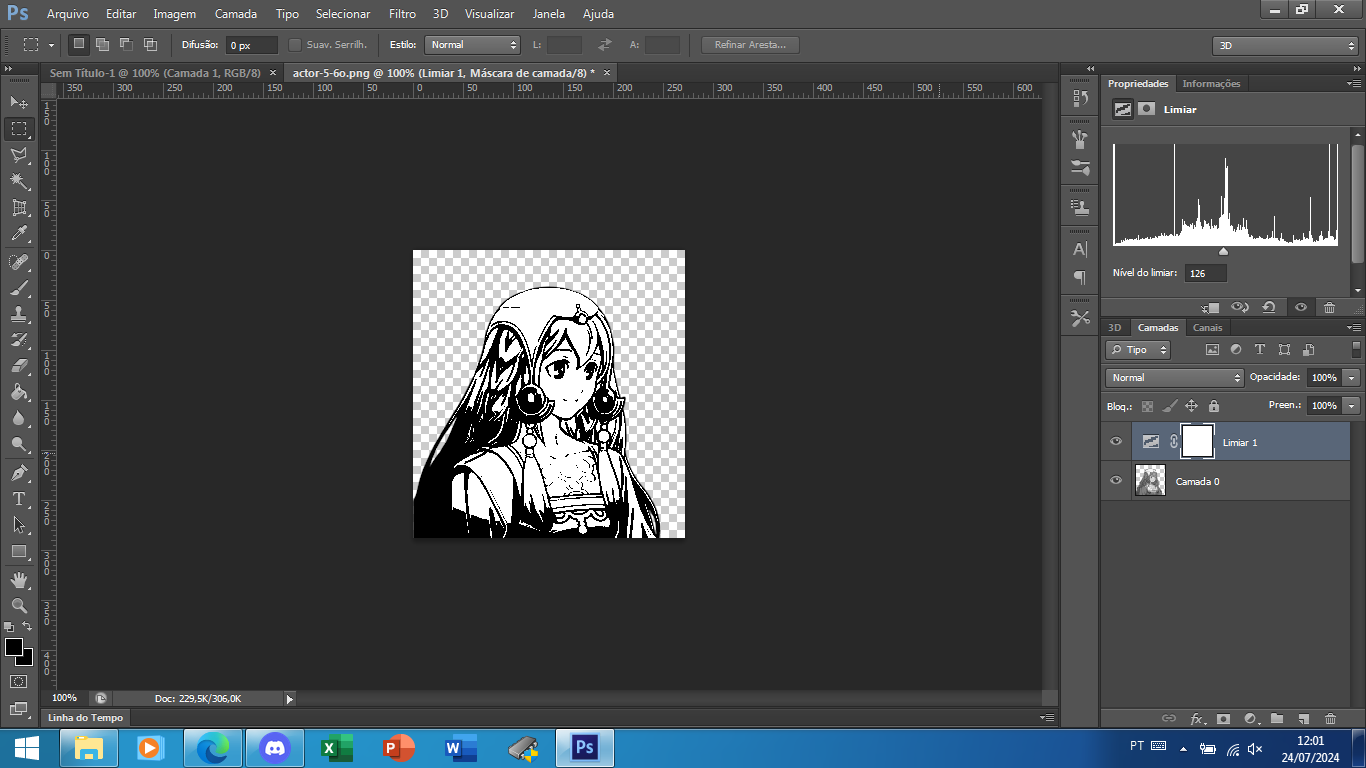Open the Estilo dropdown
This screenshot has height=768, width=1366.
pyautogui.click(x=473, y=45)
